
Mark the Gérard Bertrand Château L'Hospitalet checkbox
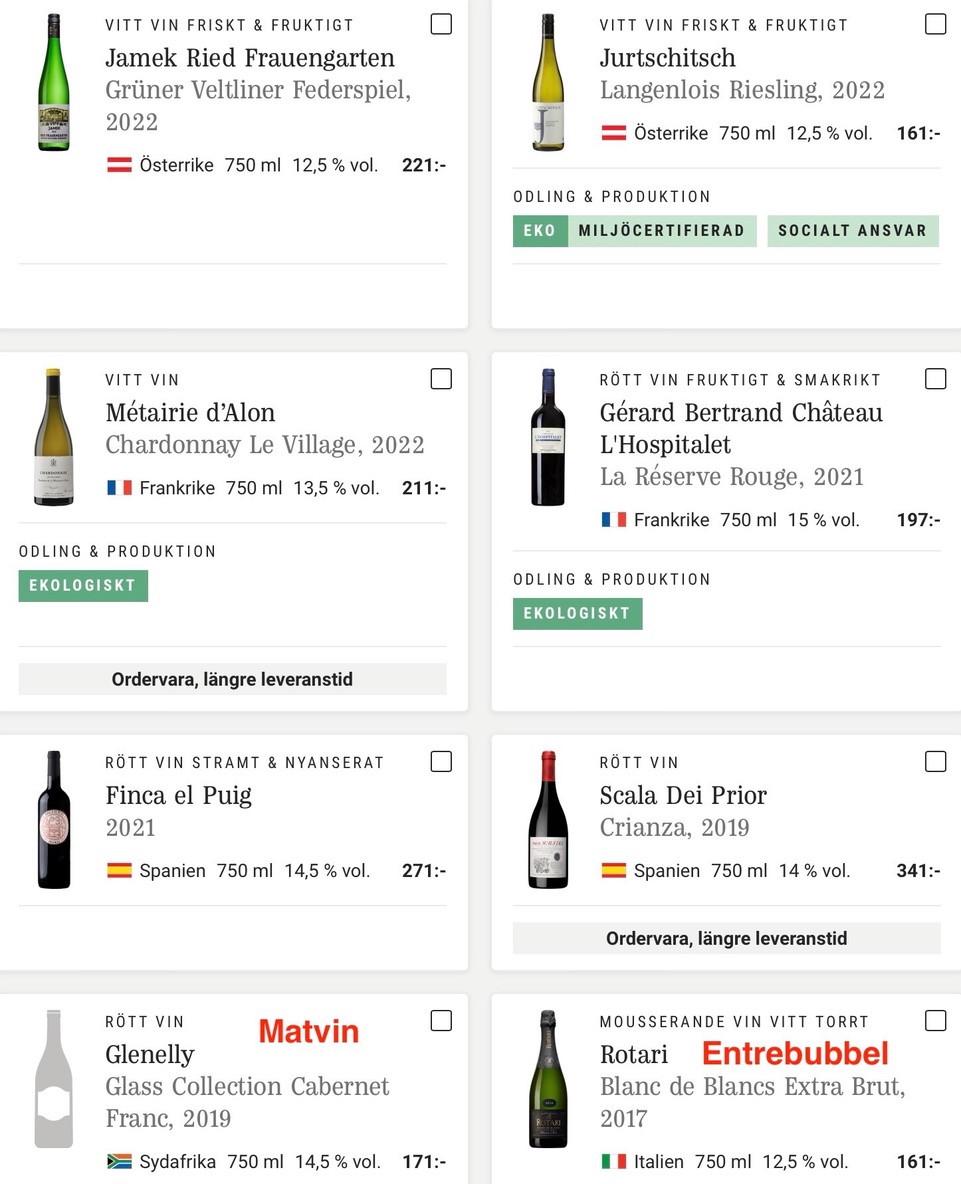(935, 379)
